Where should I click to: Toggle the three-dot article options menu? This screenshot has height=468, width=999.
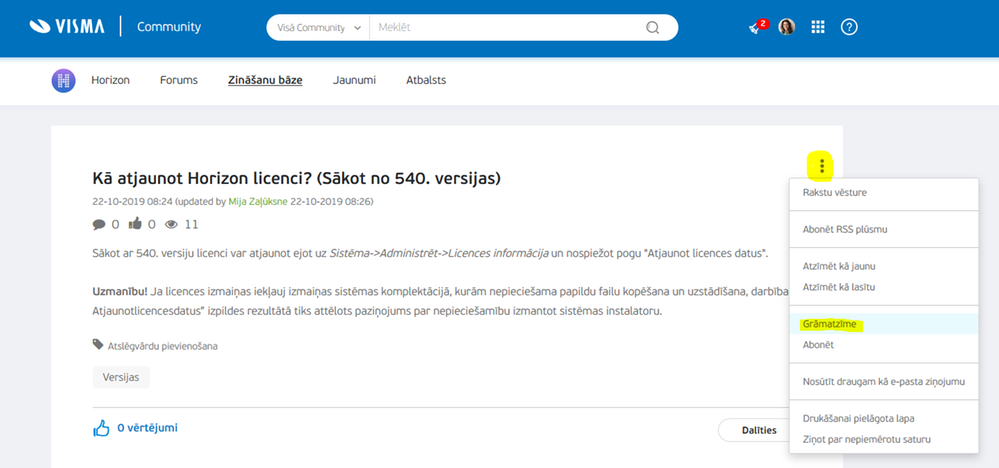[x=822, y=166]
